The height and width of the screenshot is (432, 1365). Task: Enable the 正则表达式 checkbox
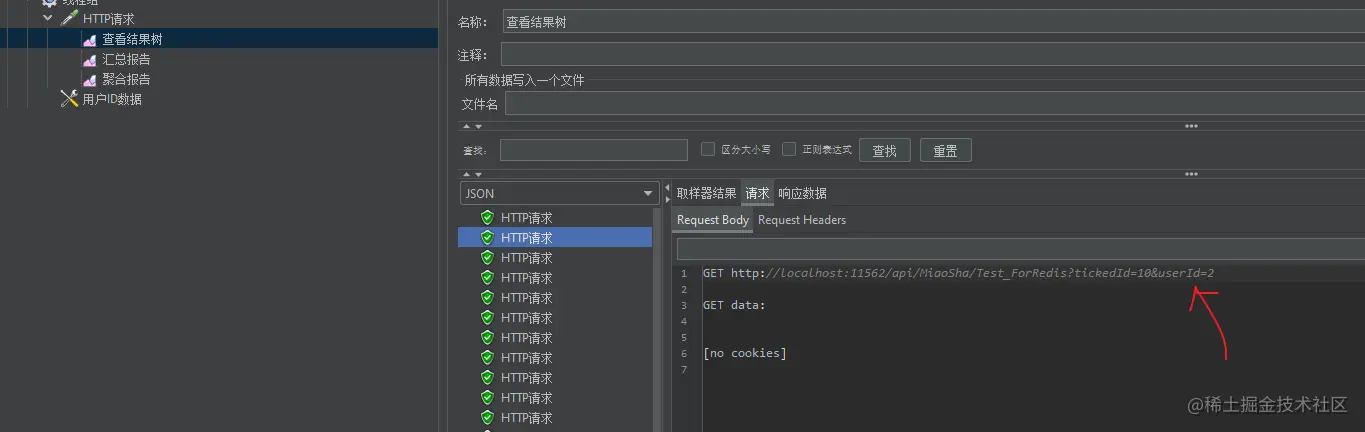(789, 149)
